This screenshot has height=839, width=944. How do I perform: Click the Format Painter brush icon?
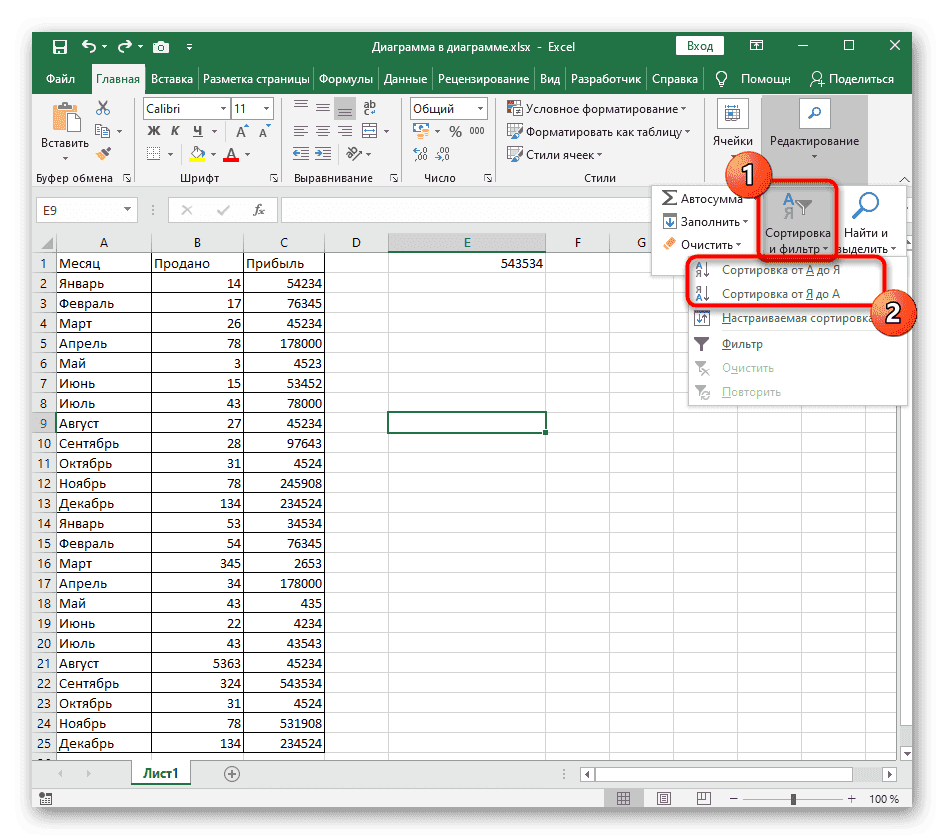pos(103,153)
